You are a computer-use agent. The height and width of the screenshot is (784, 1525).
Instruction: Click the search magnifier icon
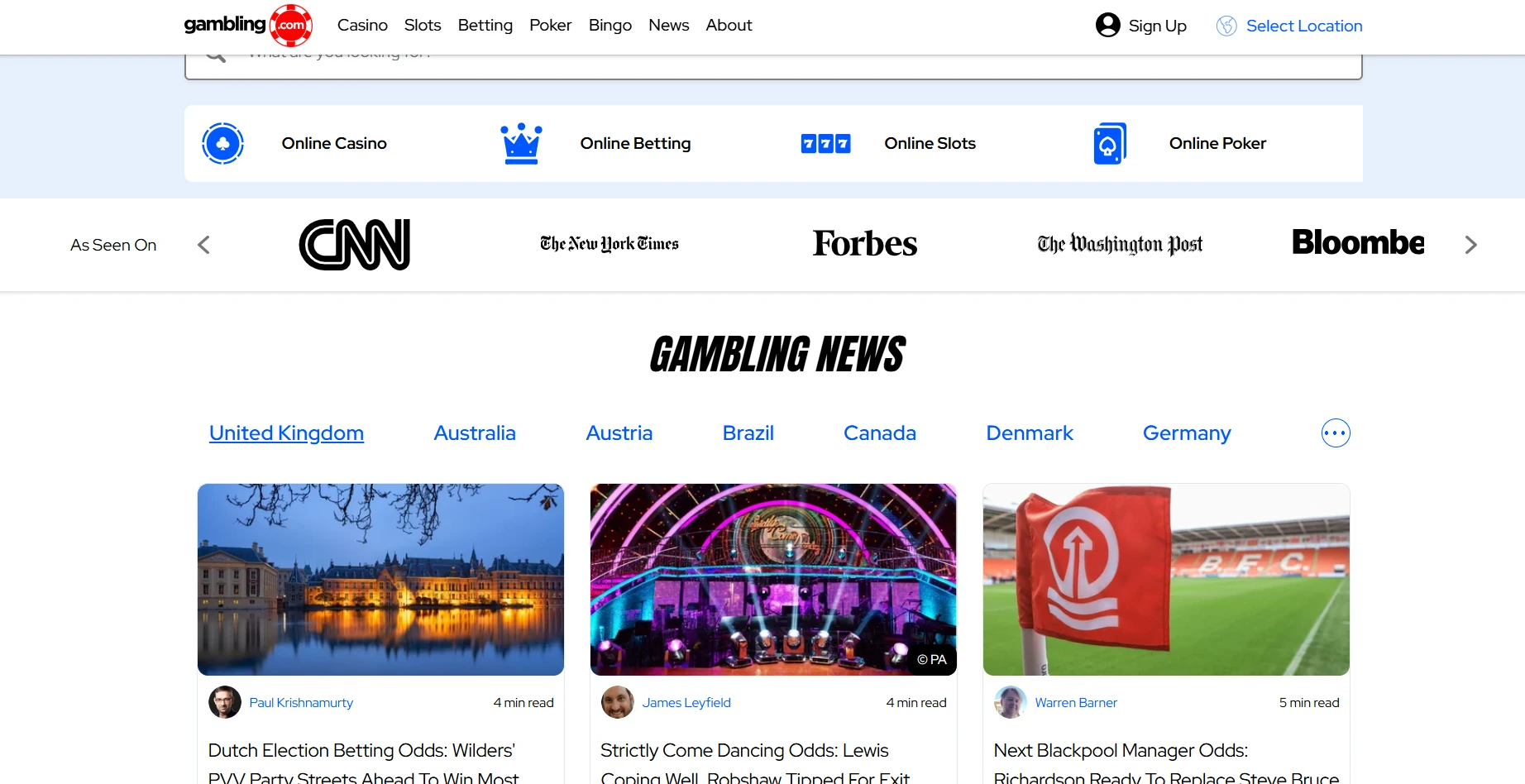216,58
